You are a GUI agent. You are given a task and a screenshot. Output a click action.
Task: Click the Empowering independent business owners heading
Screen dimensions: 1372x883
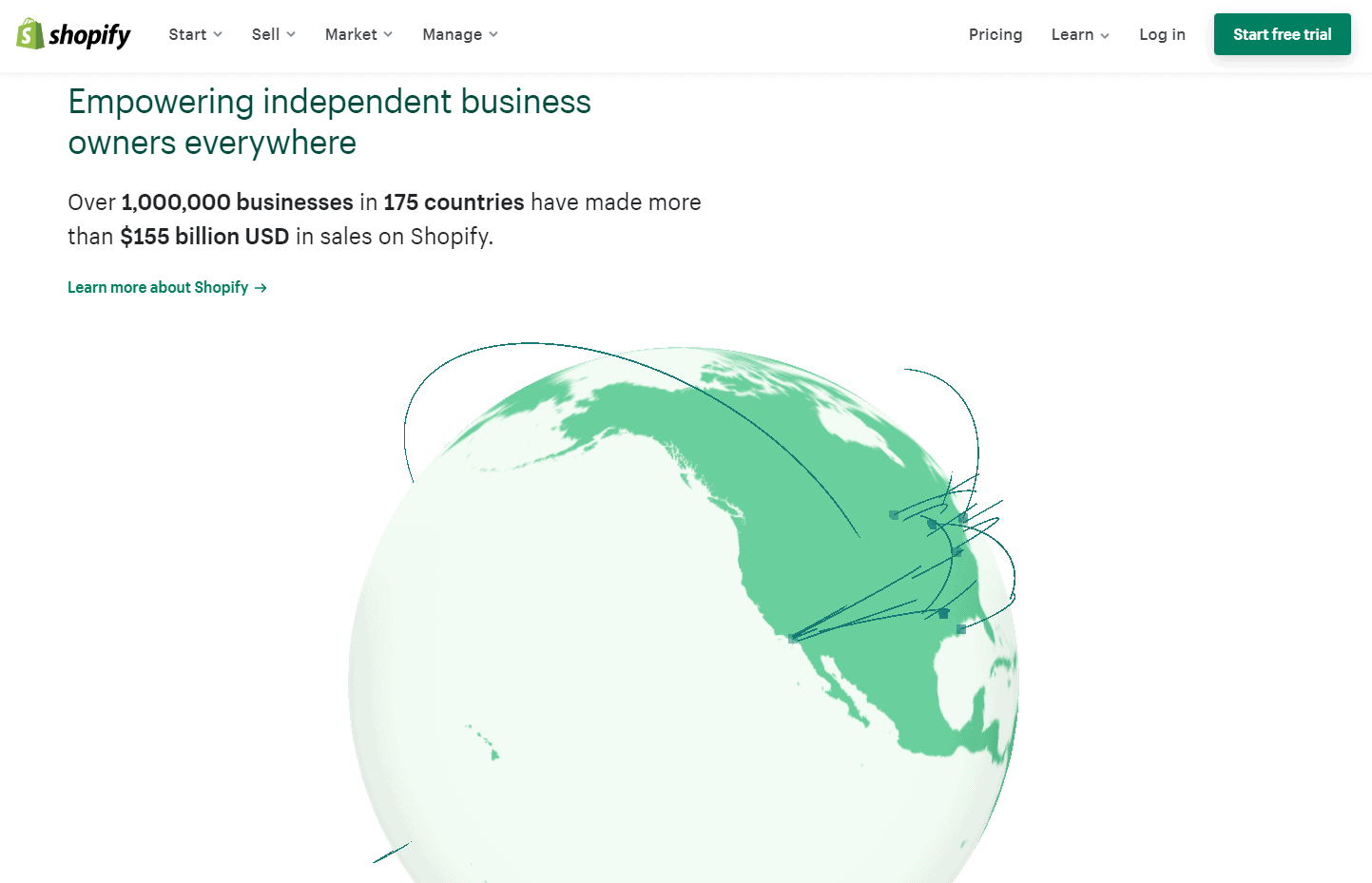pos(329,122)
